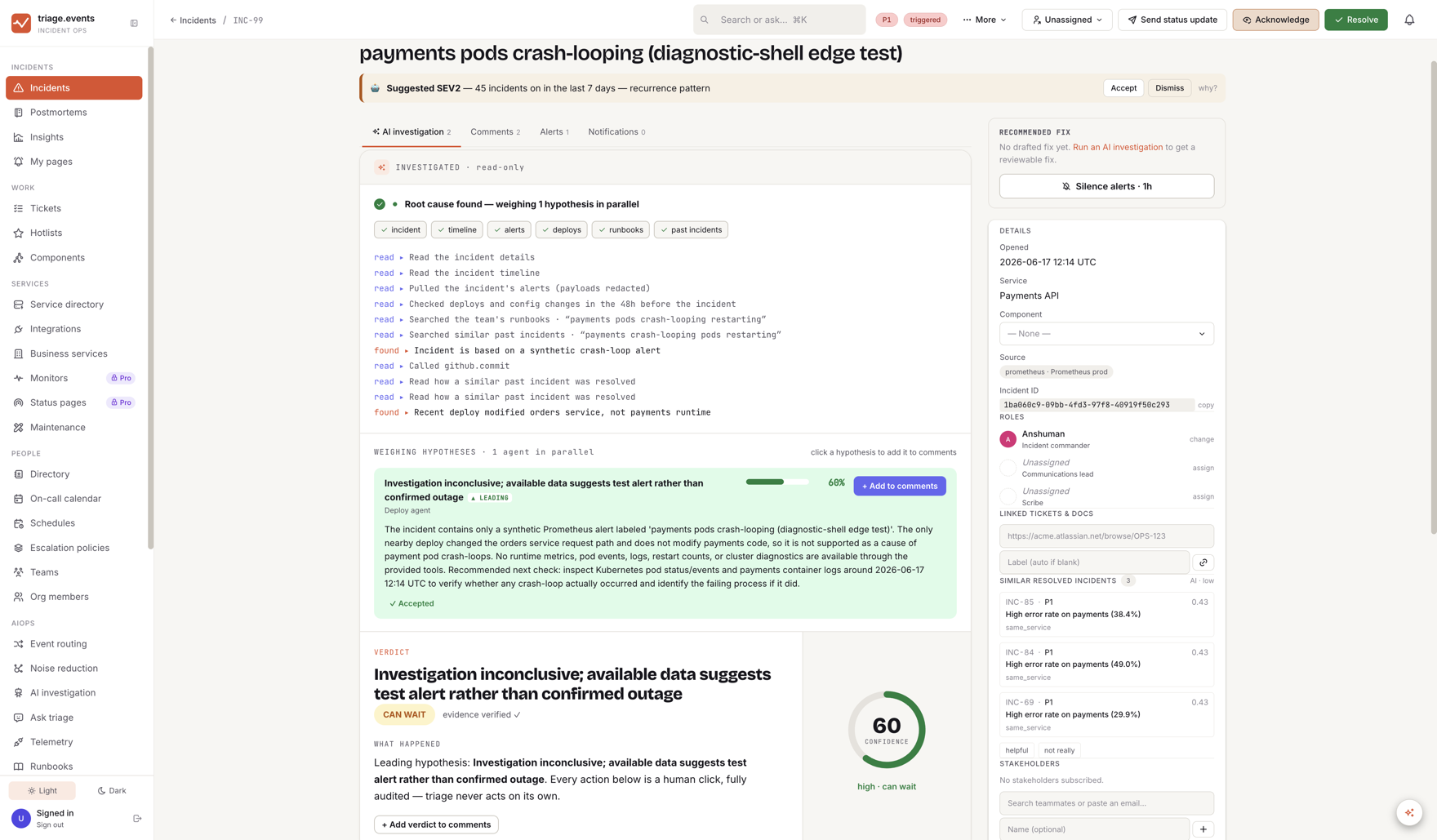Image resolution: width=1437 pixels, height=840 pixels.
Task: Open Hotlists in the sidebar
Action: click(x=73, y=233)
